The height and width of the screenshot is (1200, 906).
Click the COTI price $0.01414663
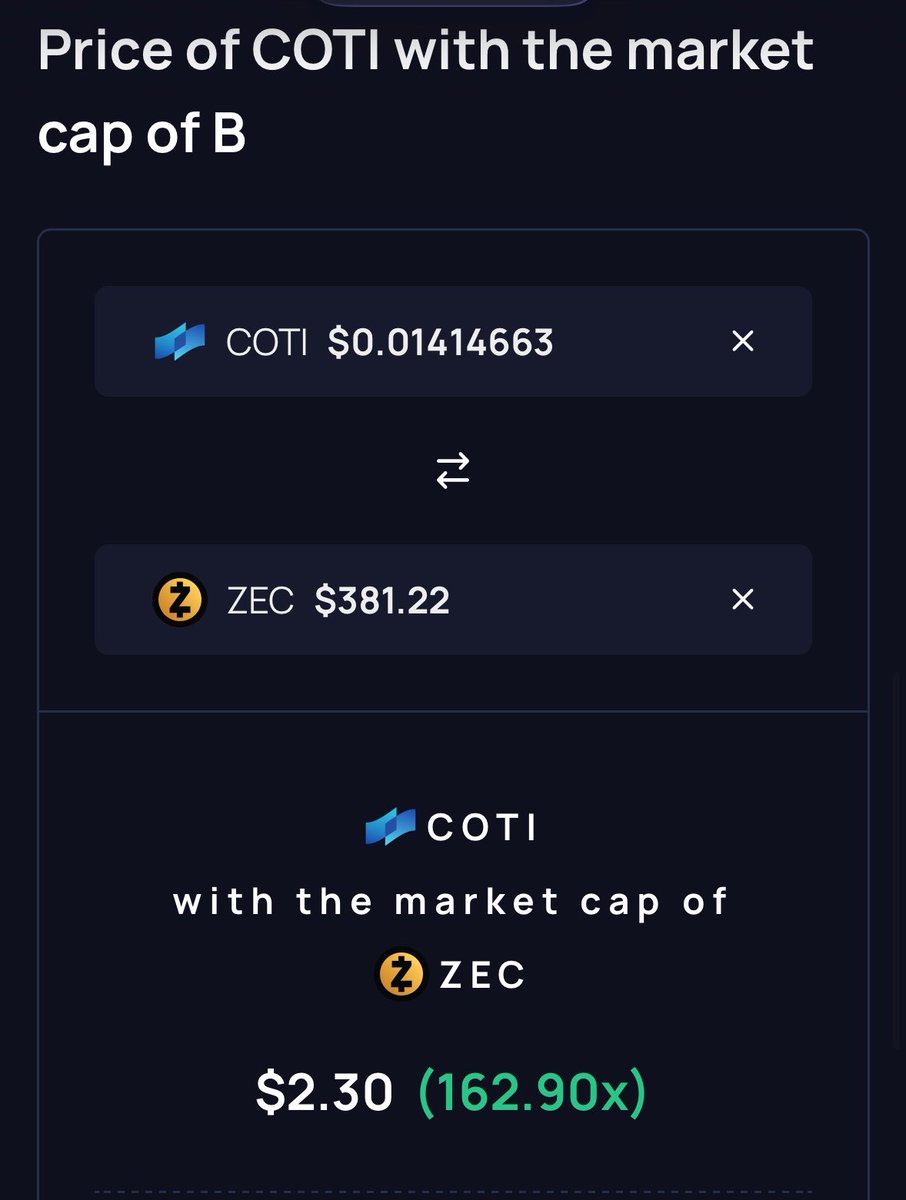tap(440, 342)
